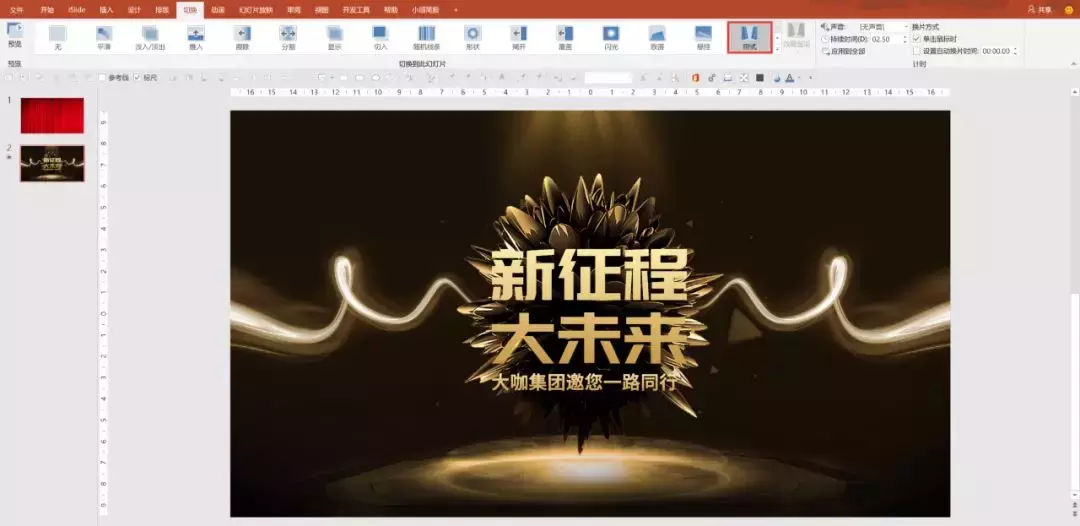Apply the Fade (淡入/淡出) transition

(x=150, y=36)
